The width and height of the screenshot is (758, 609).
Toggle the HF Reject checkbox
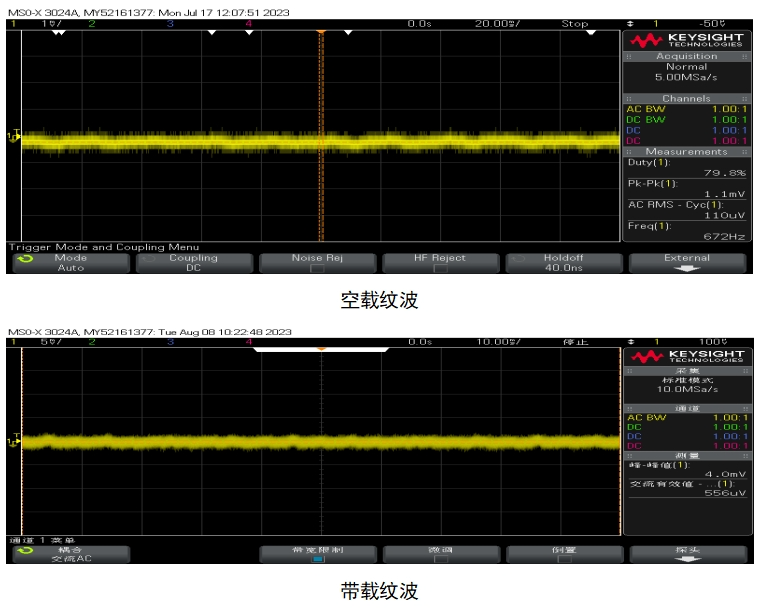click(x=440, y=269)
